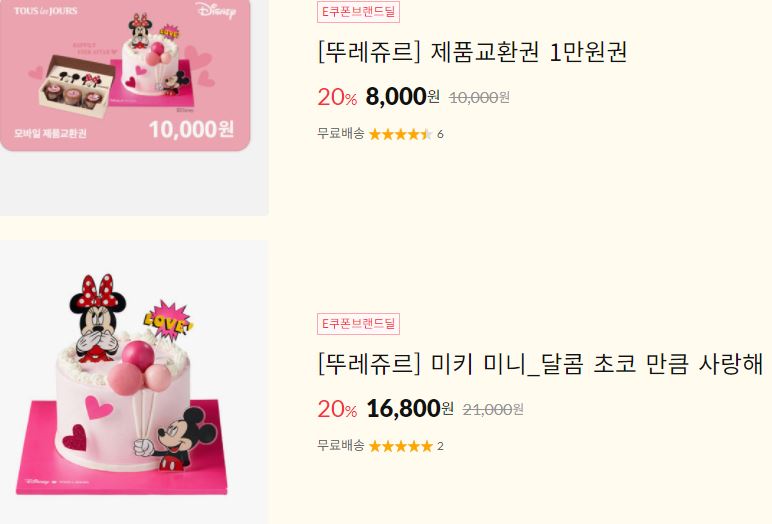This screenshot has width=772, height=524.
Task: Click the 무료배송 label on the voucher item
Action: [x=341, y=133]
